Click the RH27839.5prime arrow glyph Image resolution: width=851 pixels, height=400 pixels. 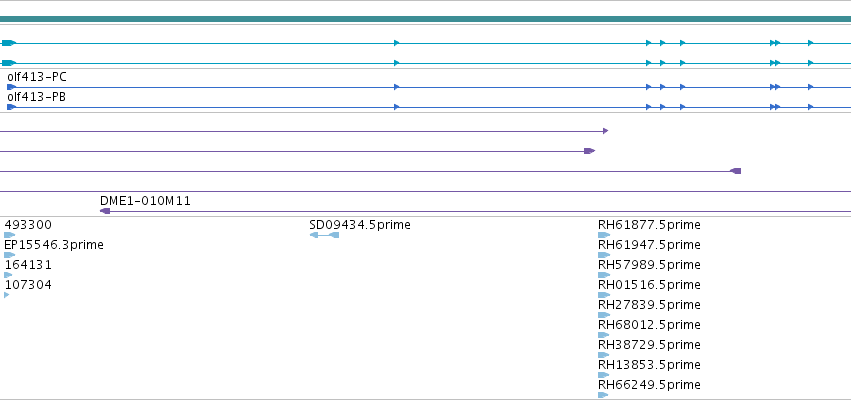click(604, 315)
